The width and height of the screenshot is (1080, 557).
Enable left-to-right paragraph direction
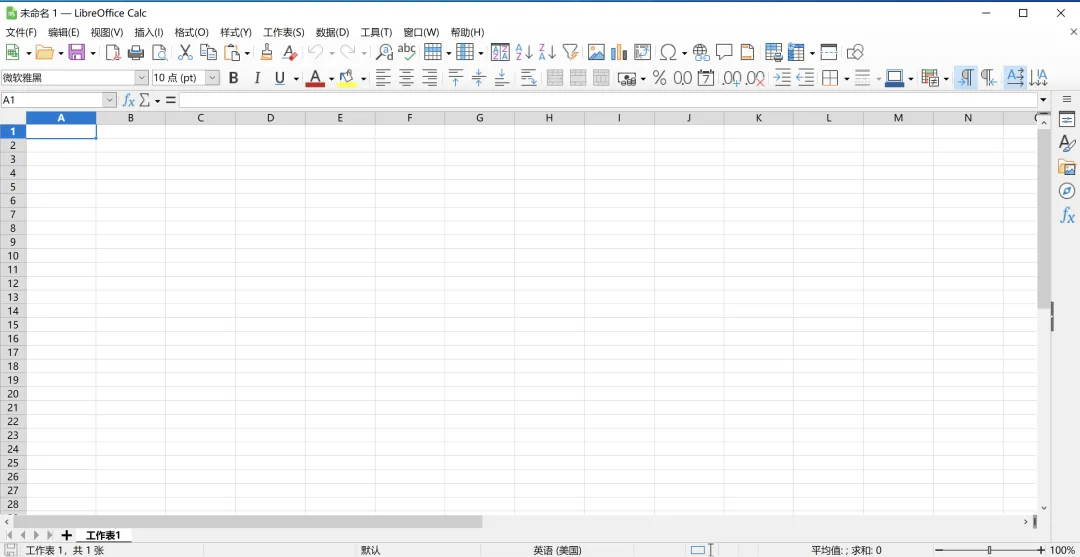click(966, 78)
